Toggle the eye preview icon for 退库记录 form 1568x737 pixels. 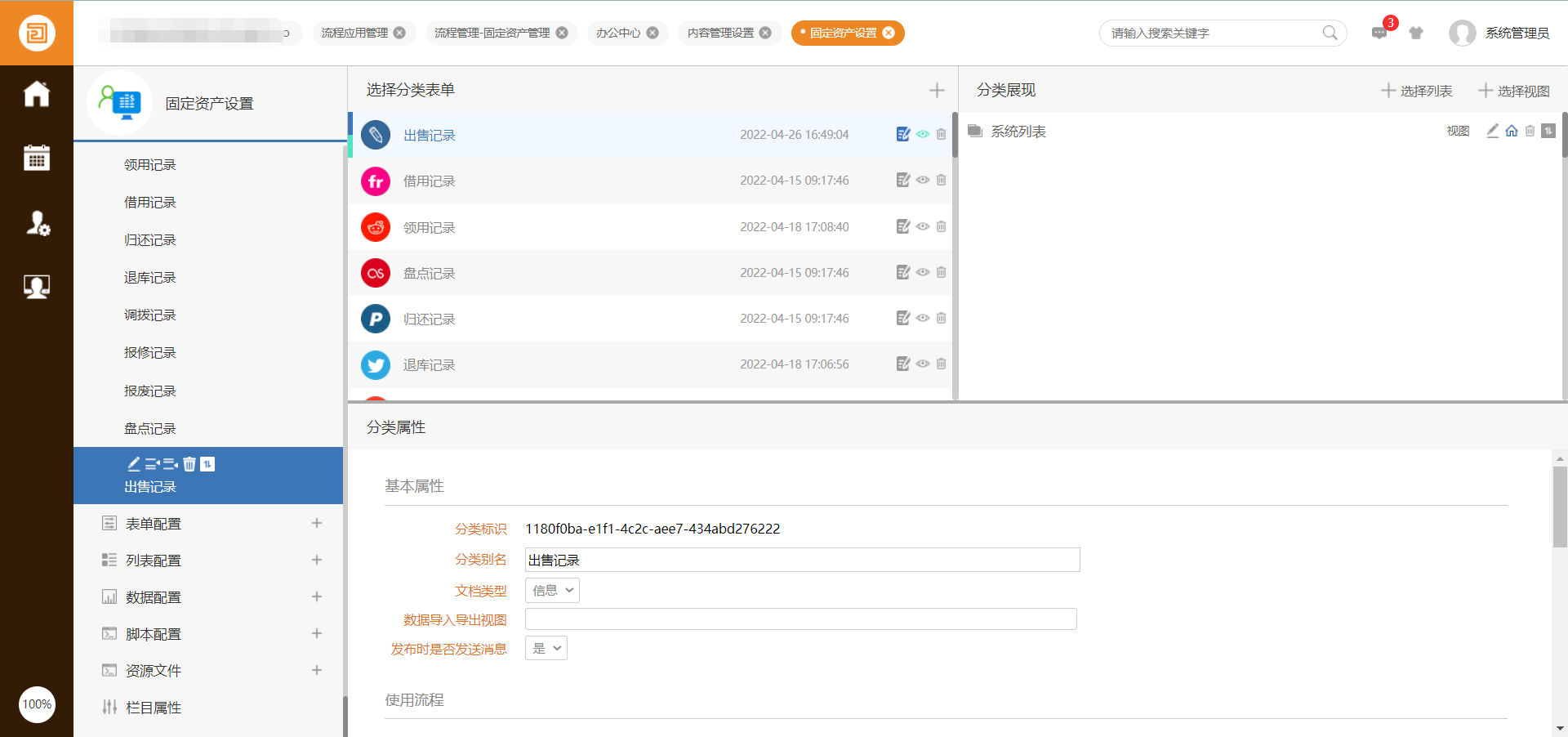point(922,364)
